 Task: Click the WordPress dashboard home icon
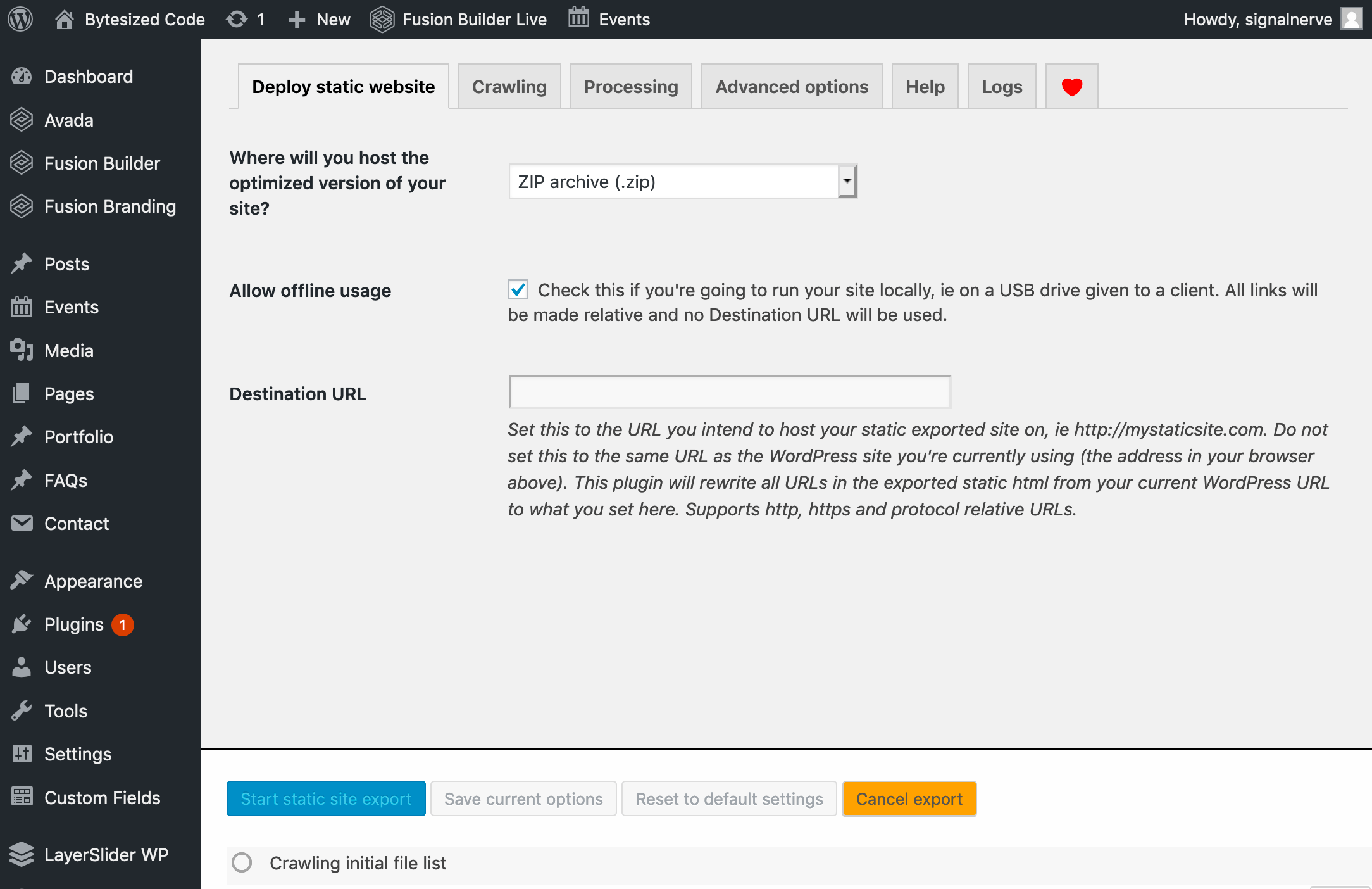(x=65, y=19)
